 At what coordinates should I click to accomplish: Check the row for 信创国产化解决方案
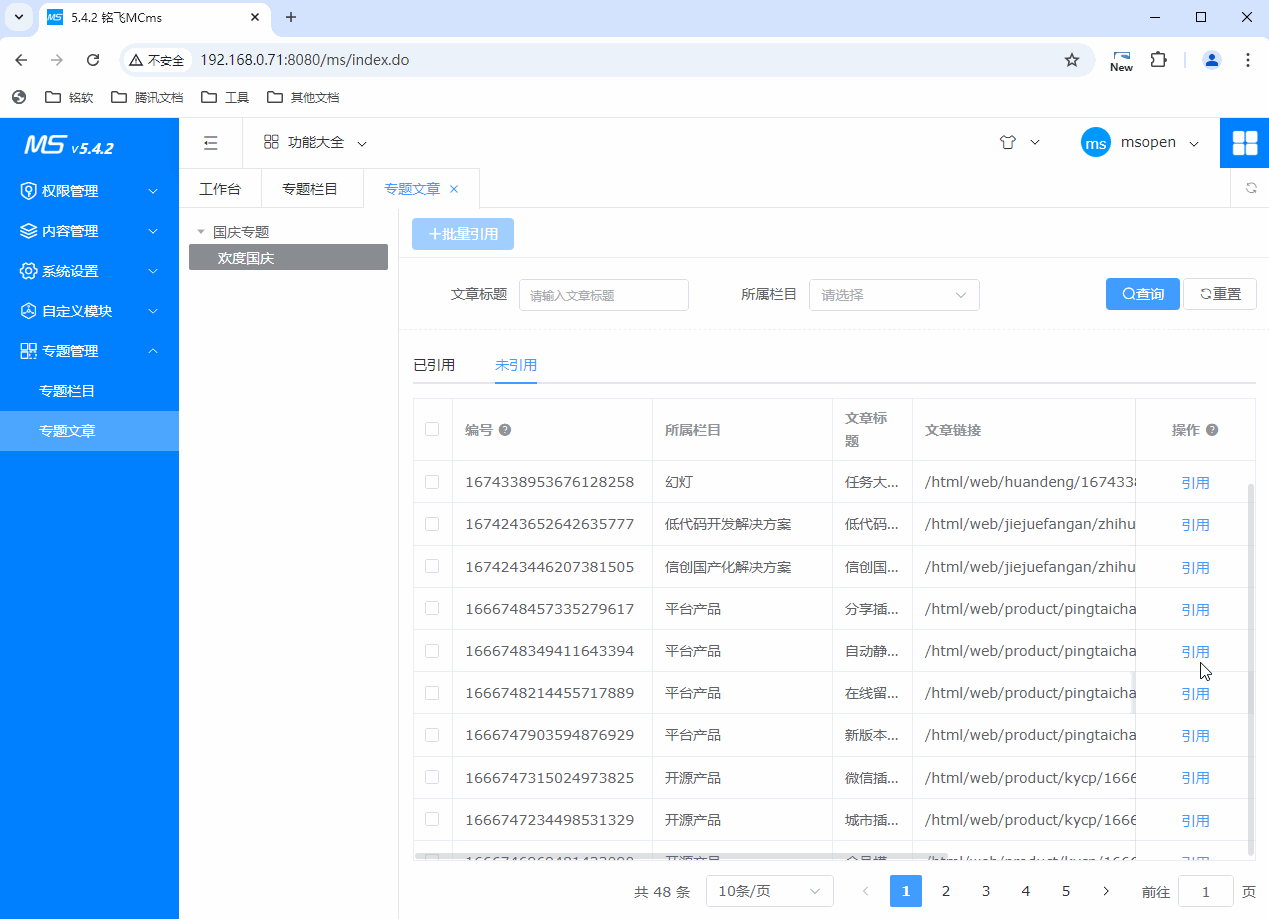point(432,566)
